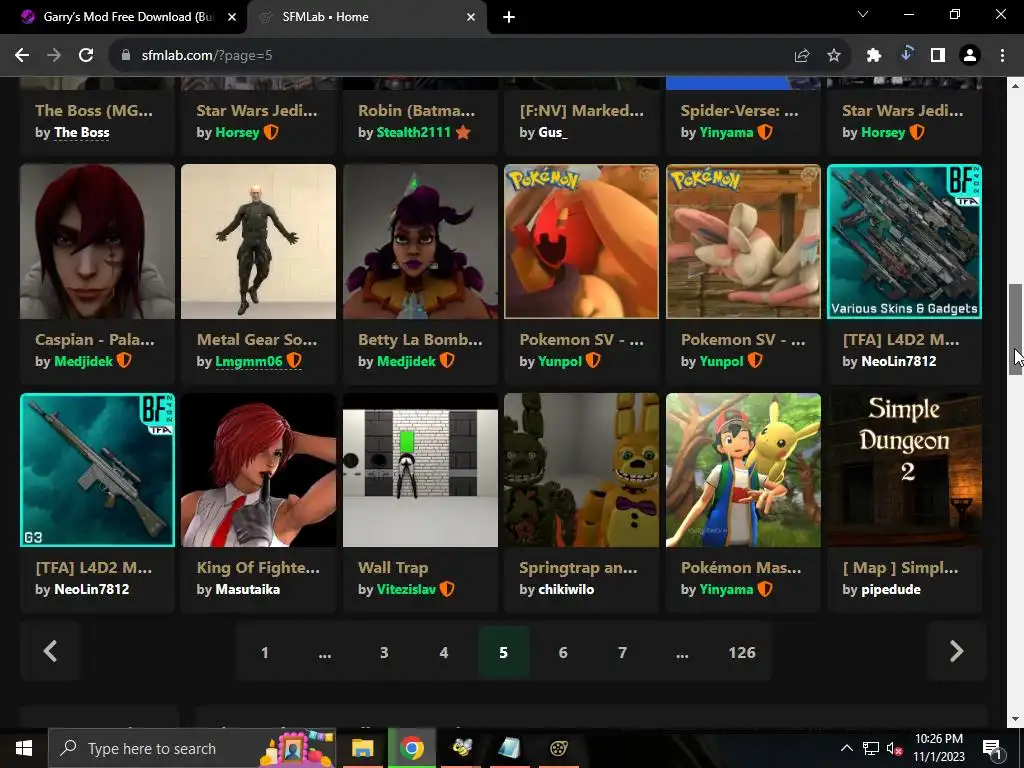The width and height of the screenshot is (1024, 768).
Task: Open the Various Skins & Gadgets thumbnail
Action: (904, 242)
